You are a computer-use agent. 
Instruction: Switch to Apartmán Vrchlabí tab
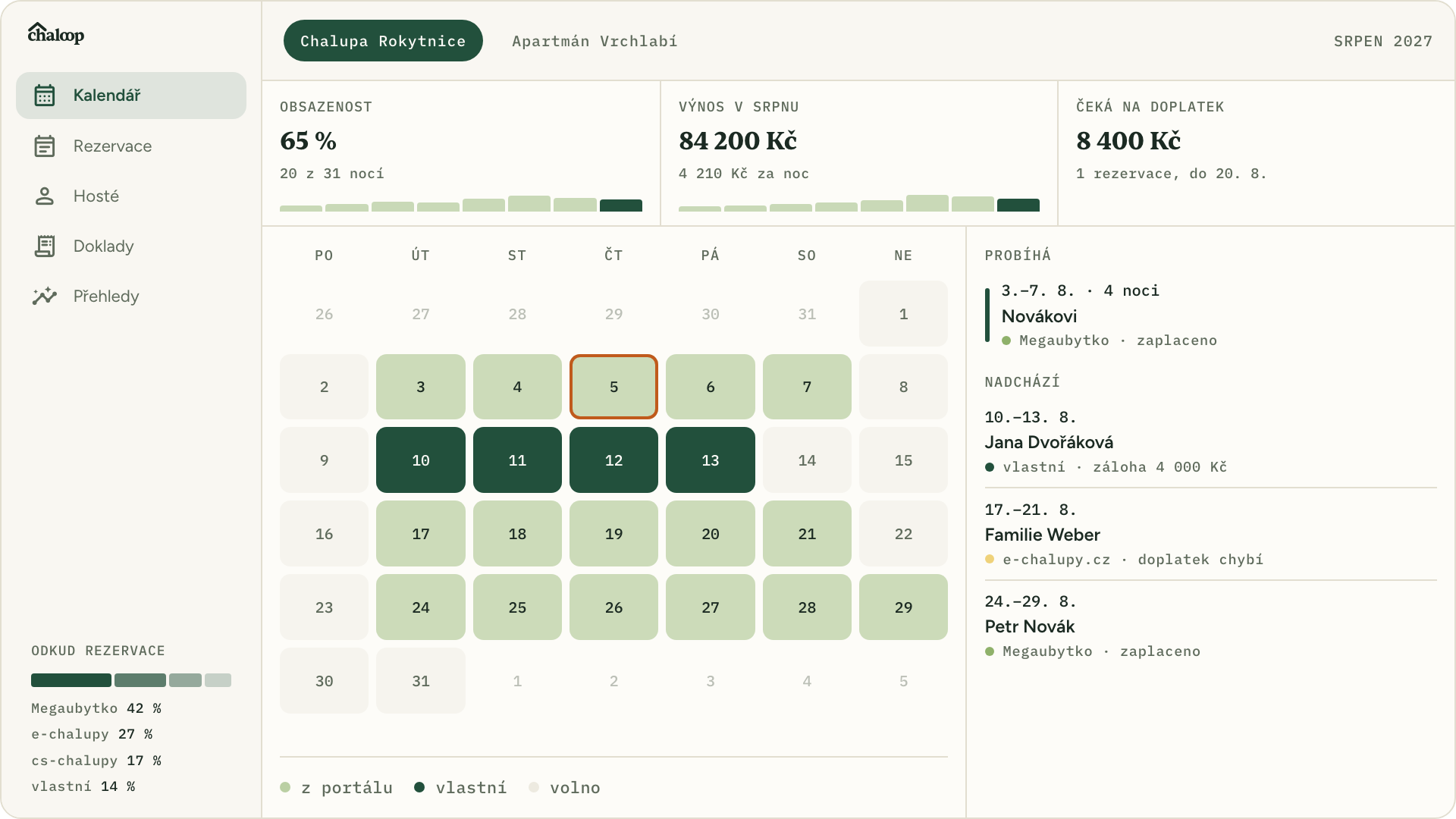point(595,41)
